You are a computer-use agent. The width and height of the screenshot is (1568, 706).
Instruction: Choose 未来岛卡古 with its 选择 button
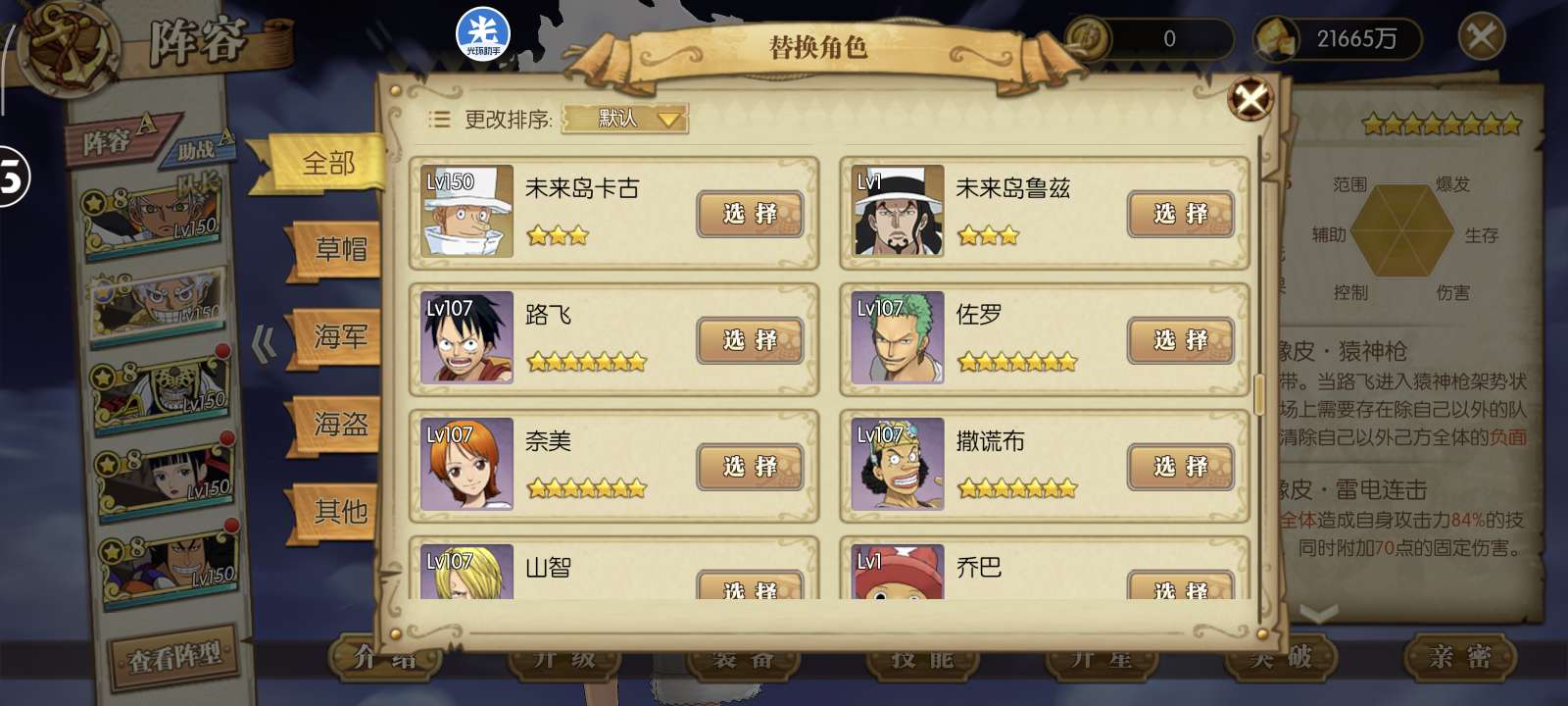(750, 214)
